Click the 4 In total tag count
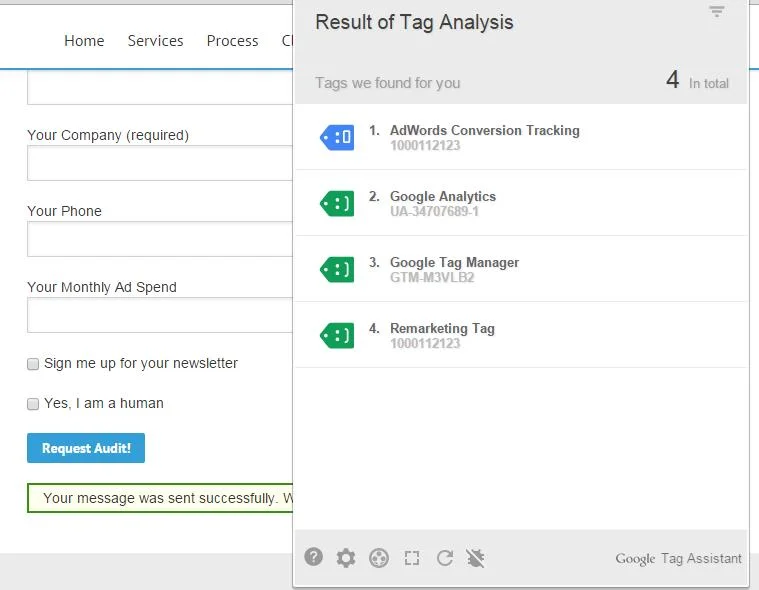This screenshot has height=590, width=759. [x=697, y=80]
